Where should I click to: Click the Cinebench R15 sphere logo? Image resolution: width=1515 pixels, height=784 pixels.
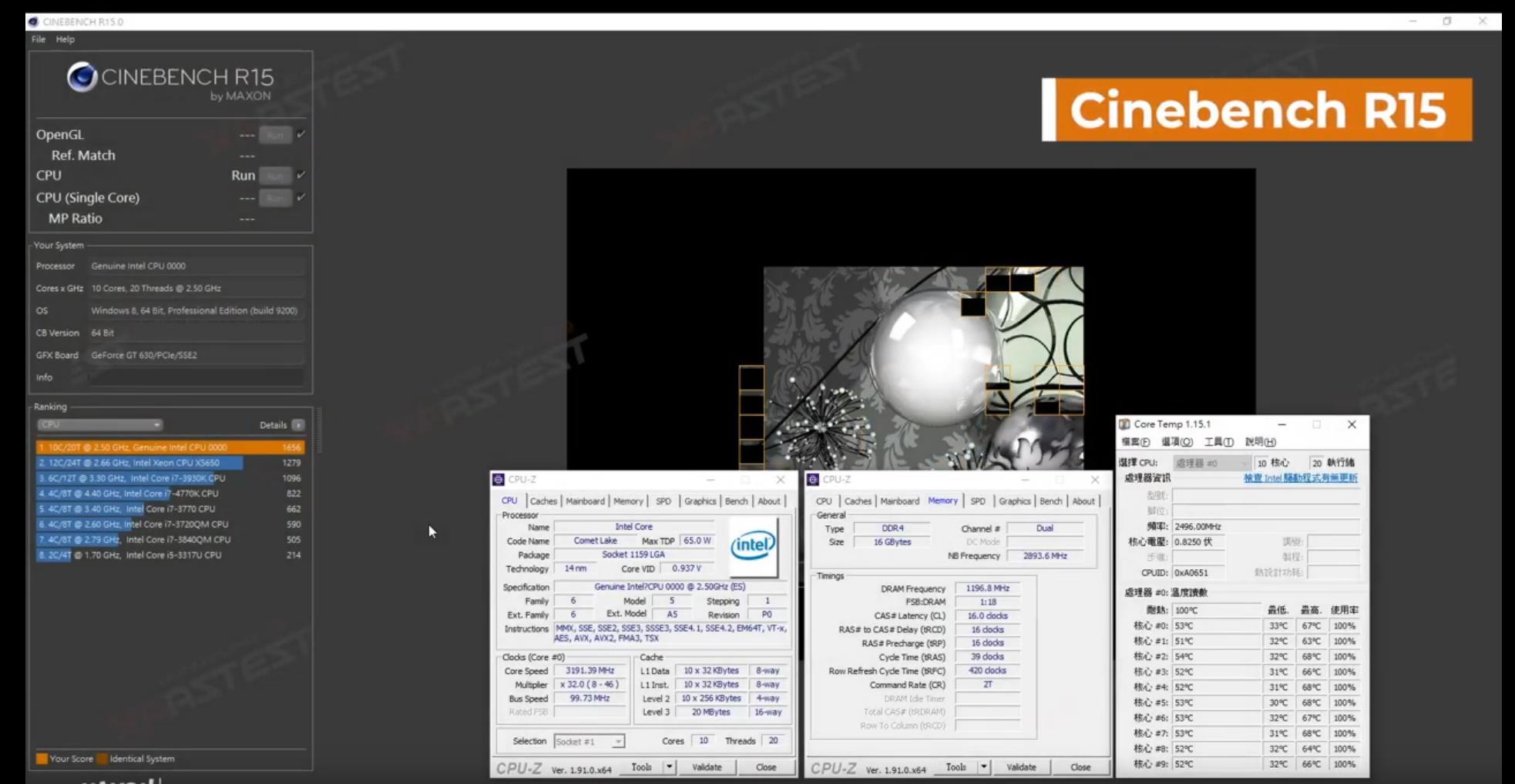click(82, 77)
